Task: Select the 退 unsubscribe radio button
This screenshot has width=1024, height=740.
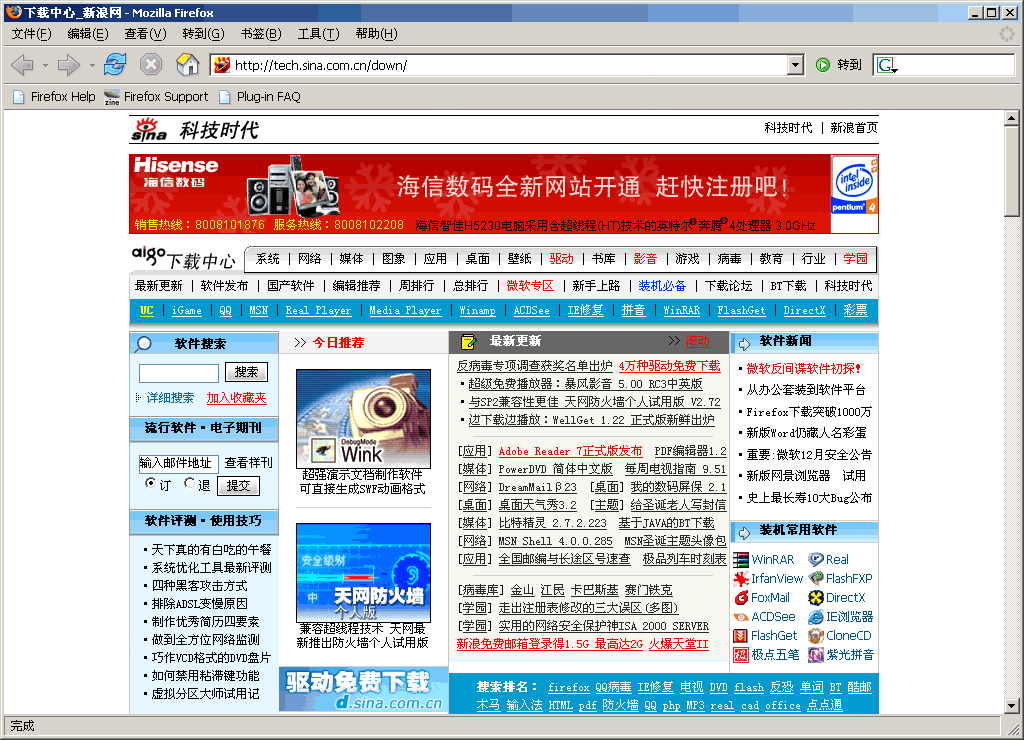Action: 189,483
